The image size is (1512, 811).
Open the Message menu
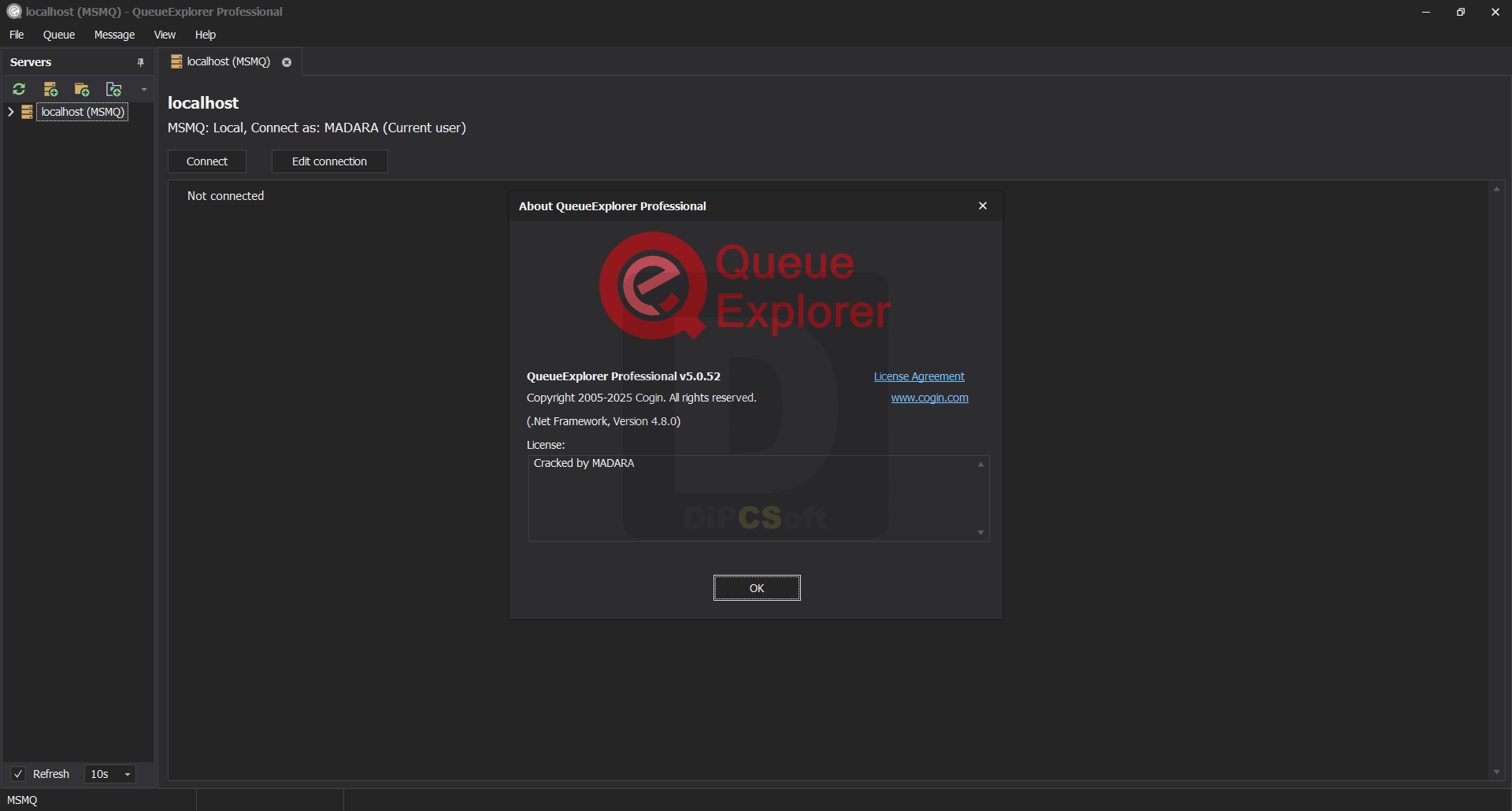114,35
